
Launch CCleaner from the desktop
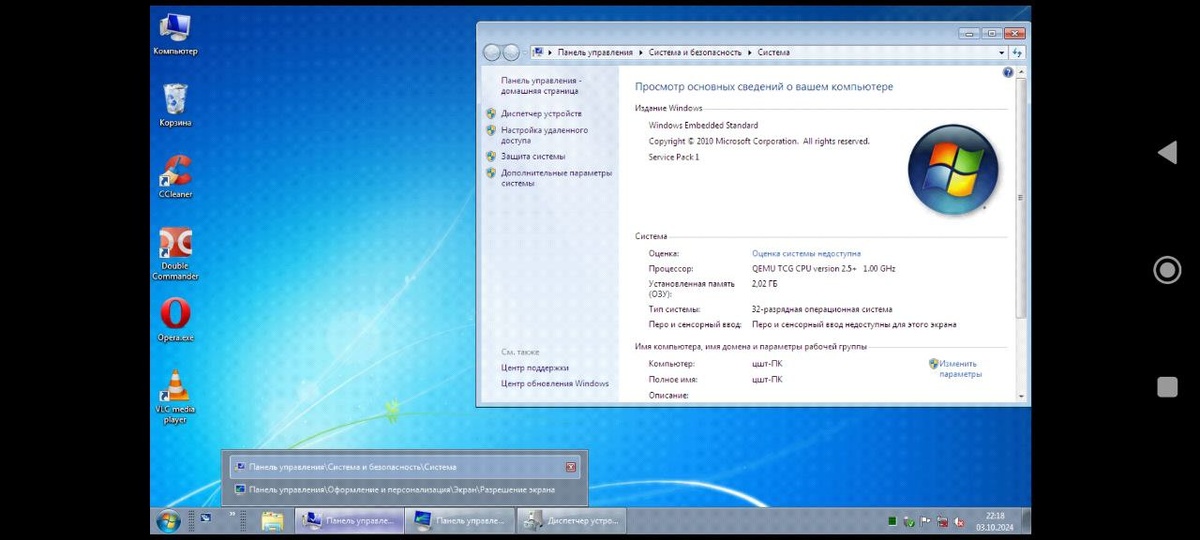(175, 176)
